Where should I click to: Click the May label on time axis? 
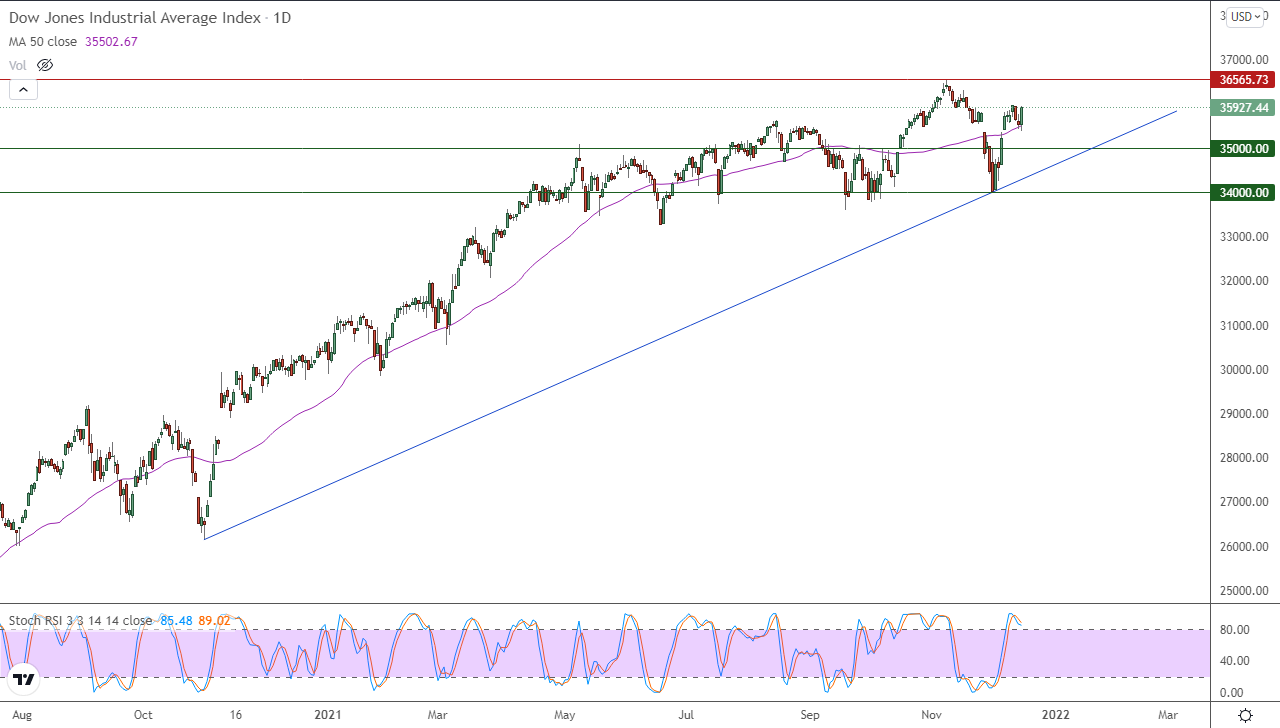point(565,716)
